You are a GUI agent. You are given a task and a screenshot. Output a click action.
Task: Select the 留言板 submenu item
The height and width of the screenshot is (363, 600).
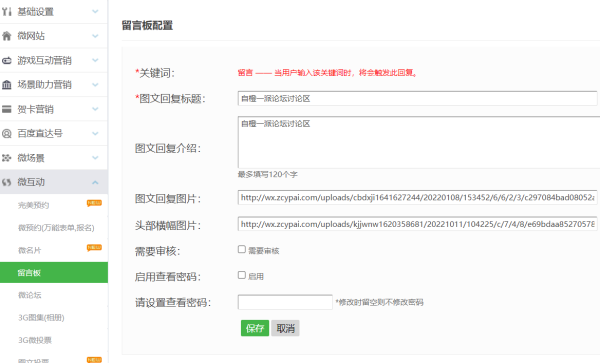54,273
